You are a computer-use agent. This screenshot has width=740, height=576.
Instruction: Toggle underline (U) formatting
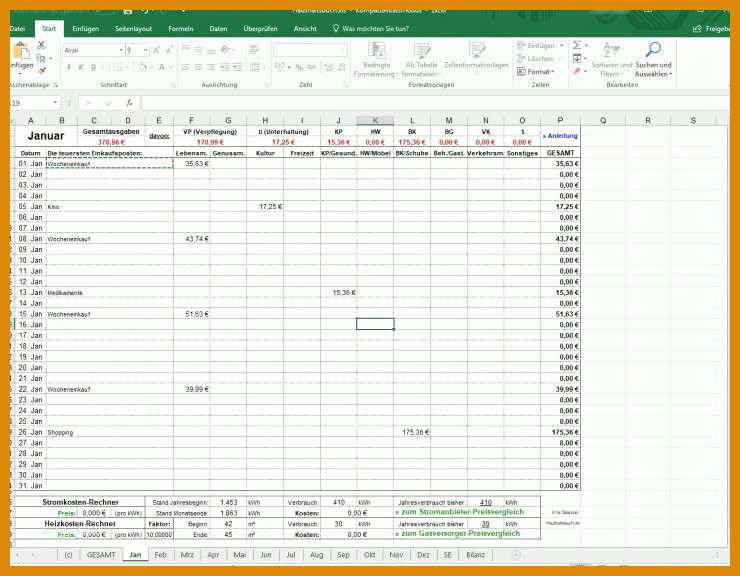click(x=93, y=68)
